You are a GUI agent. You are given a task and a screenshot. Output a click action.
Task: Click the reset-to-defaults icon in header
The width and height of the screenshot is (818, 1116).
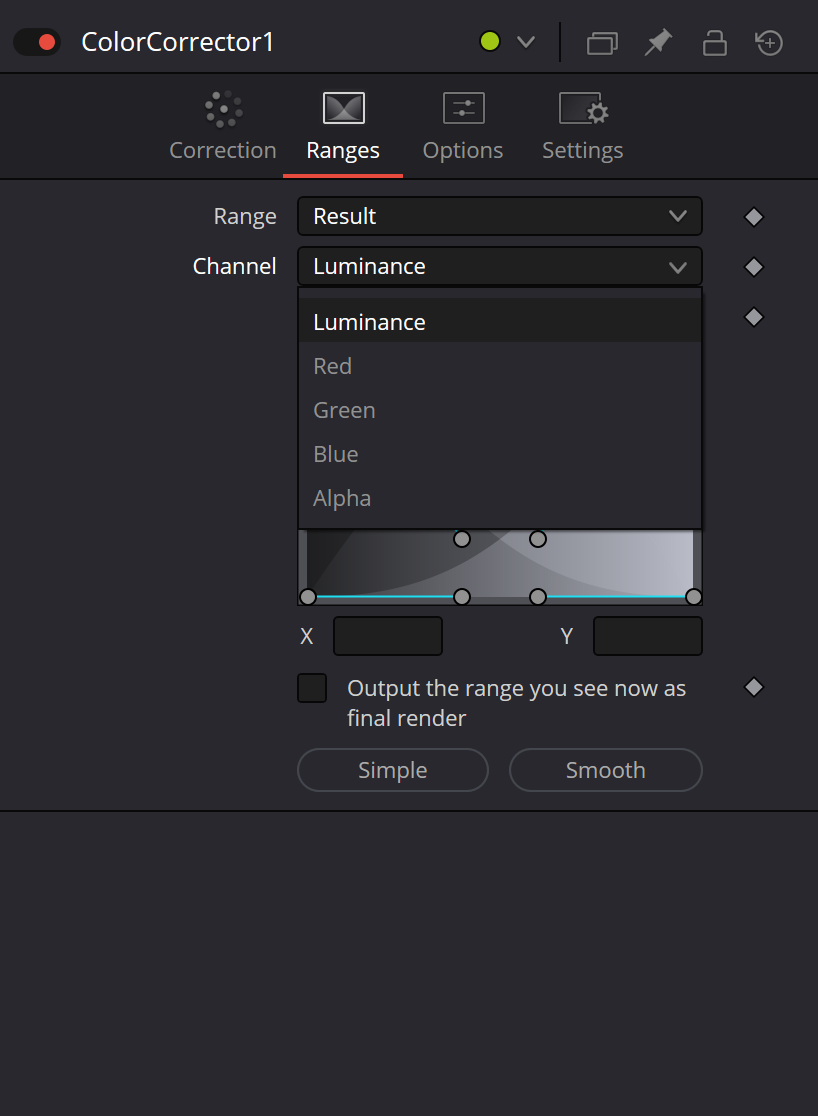point(769,43)
